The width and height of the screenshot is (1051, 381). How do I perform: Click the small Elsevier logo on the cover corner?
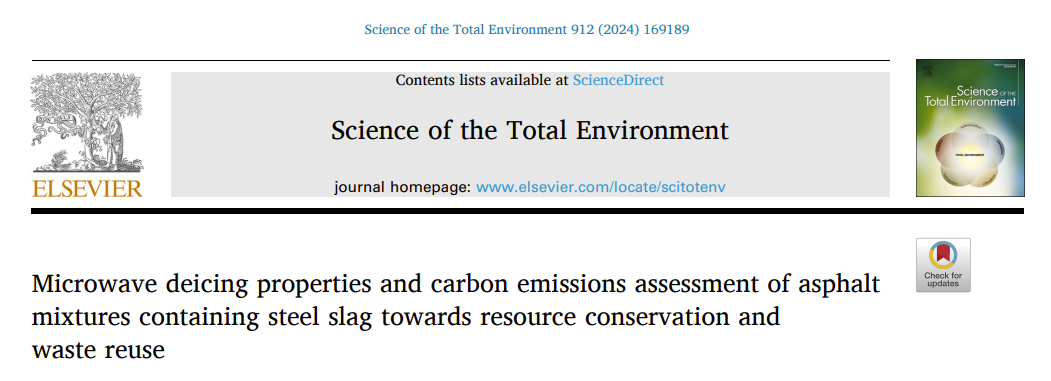tap(928, 70)
